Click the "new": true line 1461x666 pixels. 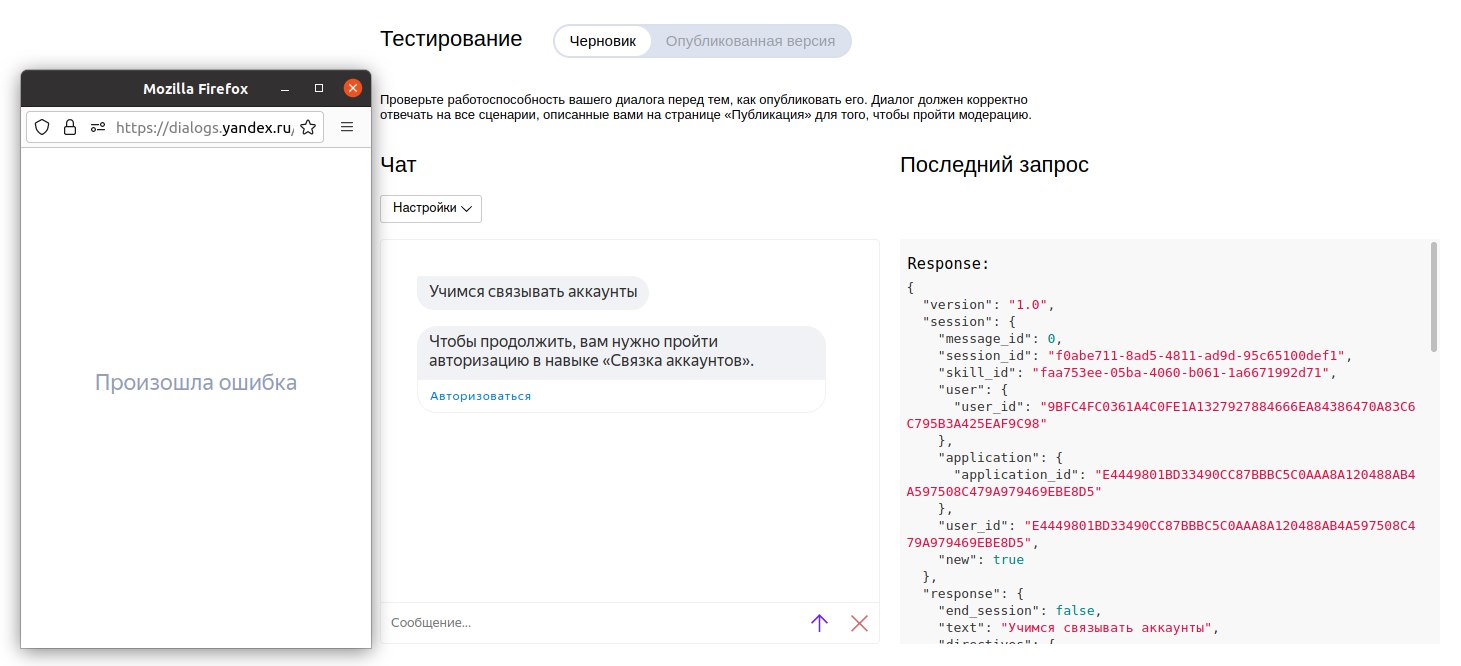(981, 559)
